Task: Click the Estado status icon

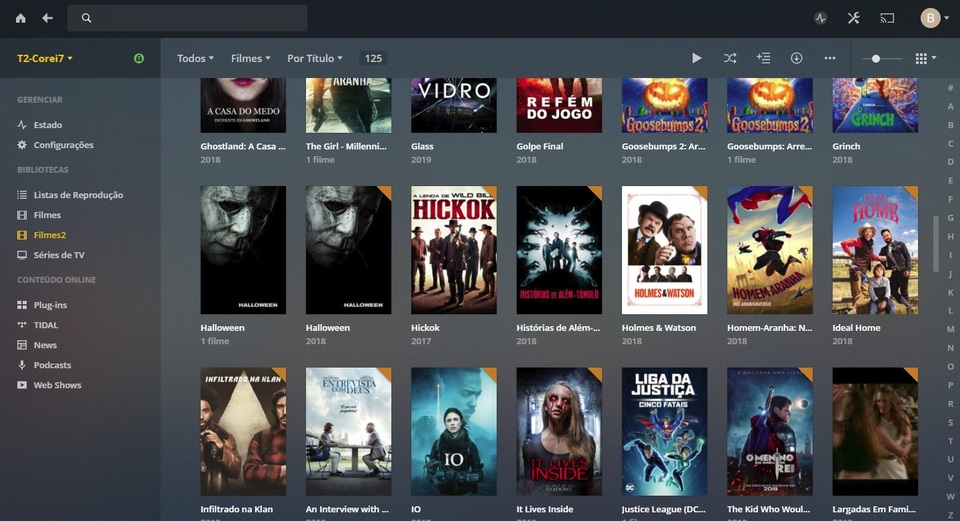Action: [x=22, y=125]
